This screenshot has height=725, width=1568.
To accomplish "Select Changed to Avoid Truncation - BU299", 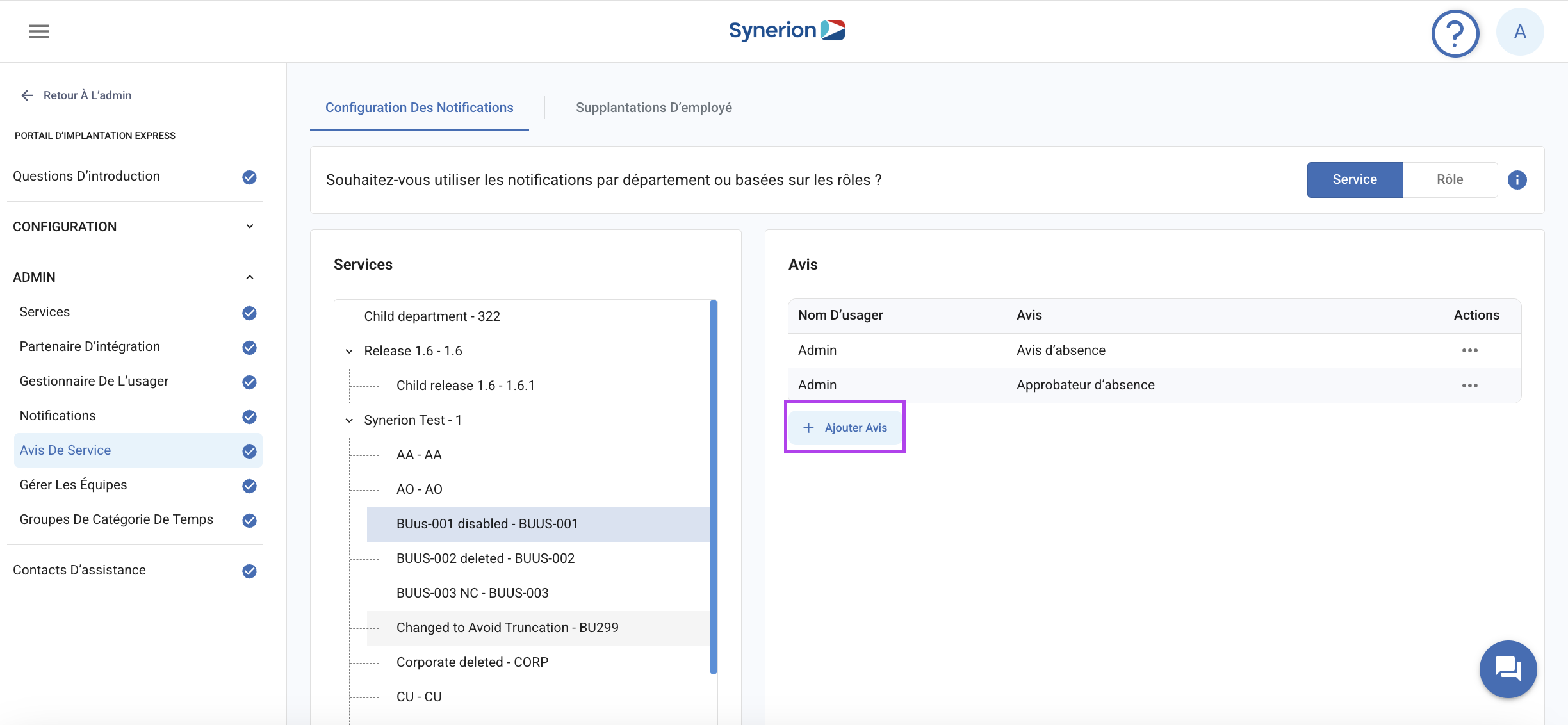I will pos(537,628).
